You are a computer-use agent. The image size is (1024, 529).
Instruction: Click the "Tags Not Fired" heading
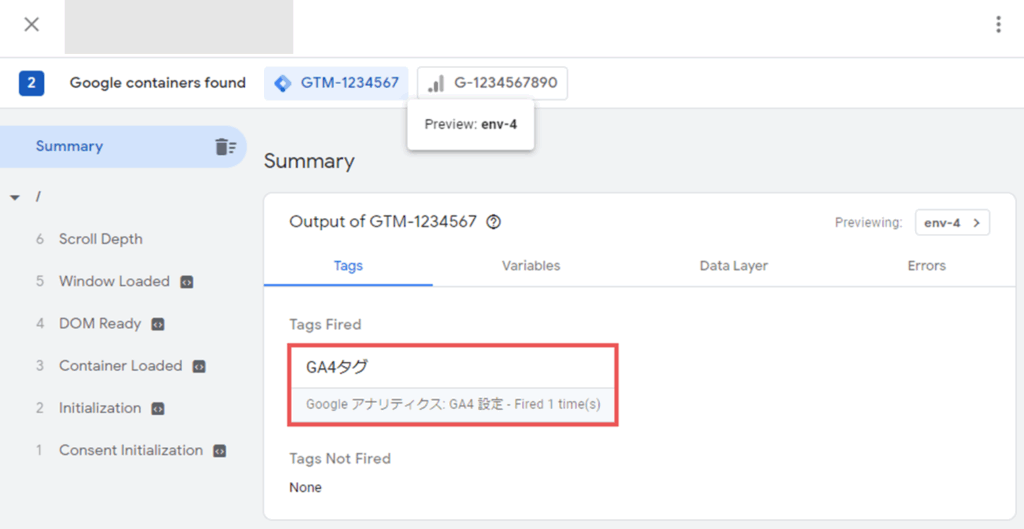pyautogui.click(x=340, y=458)
